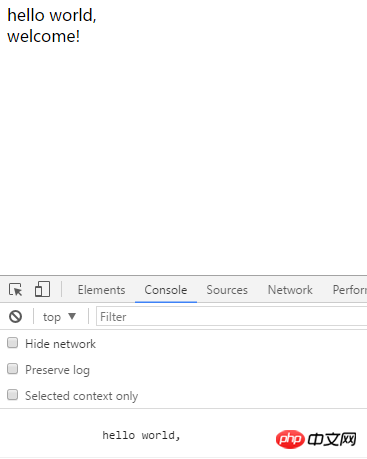The height and width of the screenshot is (459, 367).
Task: Switch to the Elements tab
Action: coord(101,290)
